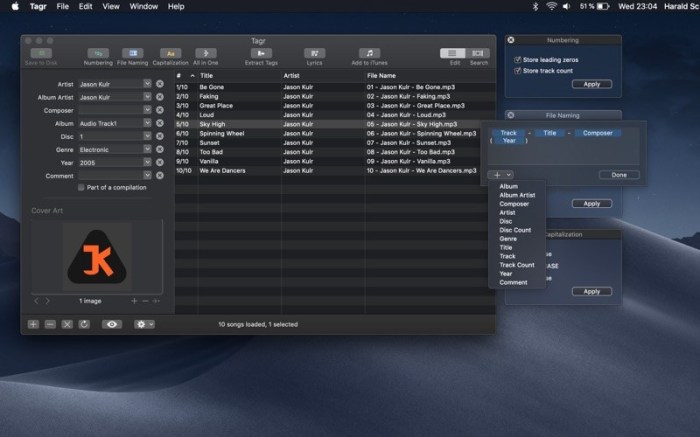The height and width of the screenshot is (437, 700).
Task: Open the Album field dropdown arrow
Action: pyautogui.click(x=147, y=123)
